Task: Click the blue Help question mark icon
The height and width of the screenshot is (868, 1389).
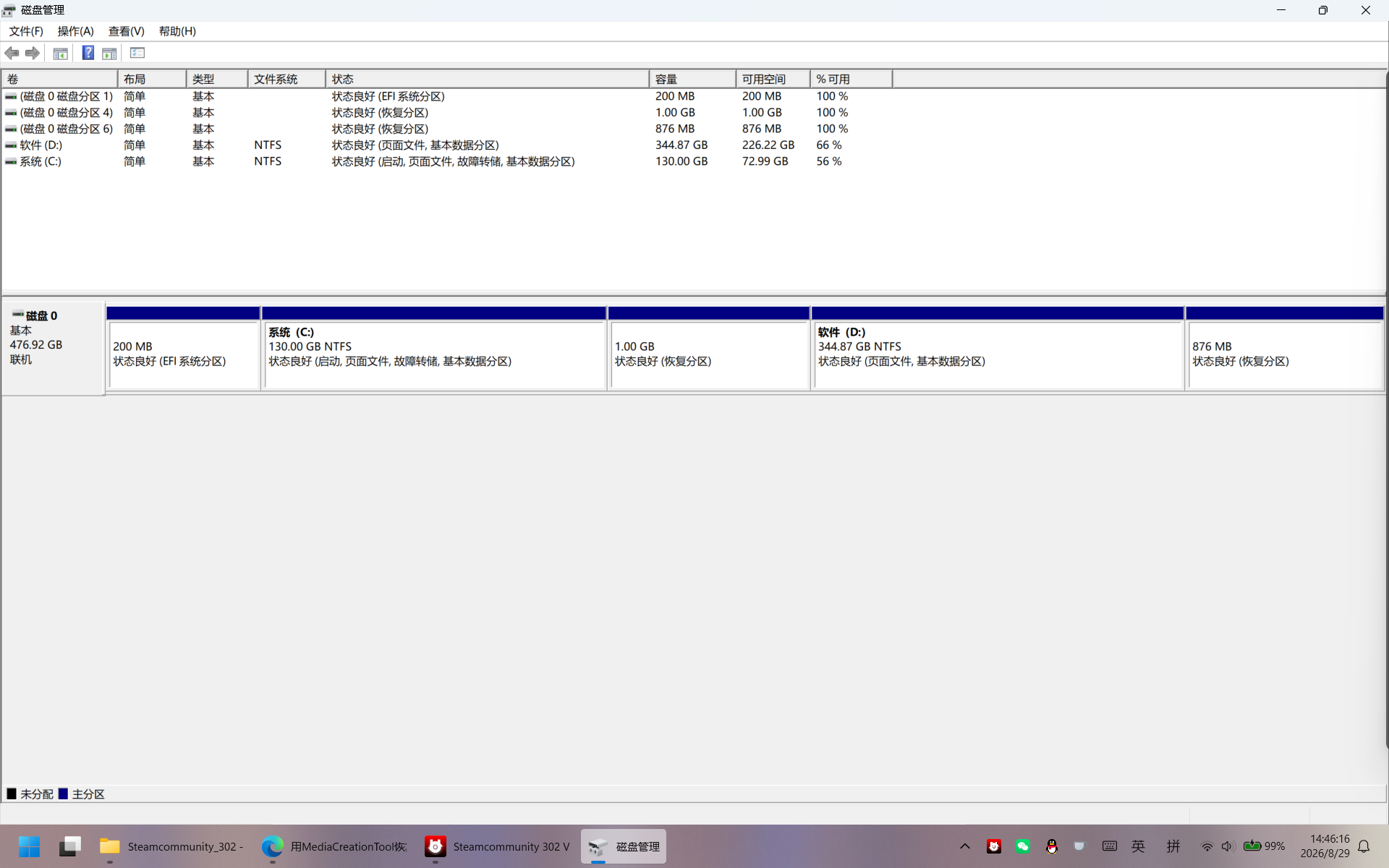Action: (x=88, y=53)
